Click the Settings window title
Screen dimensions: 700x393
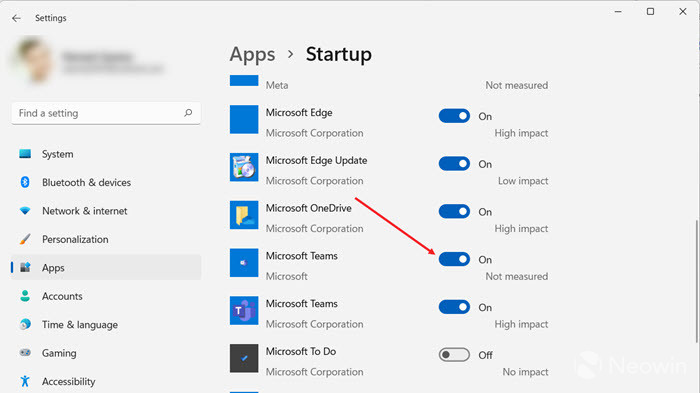click(x=50, y=18)
